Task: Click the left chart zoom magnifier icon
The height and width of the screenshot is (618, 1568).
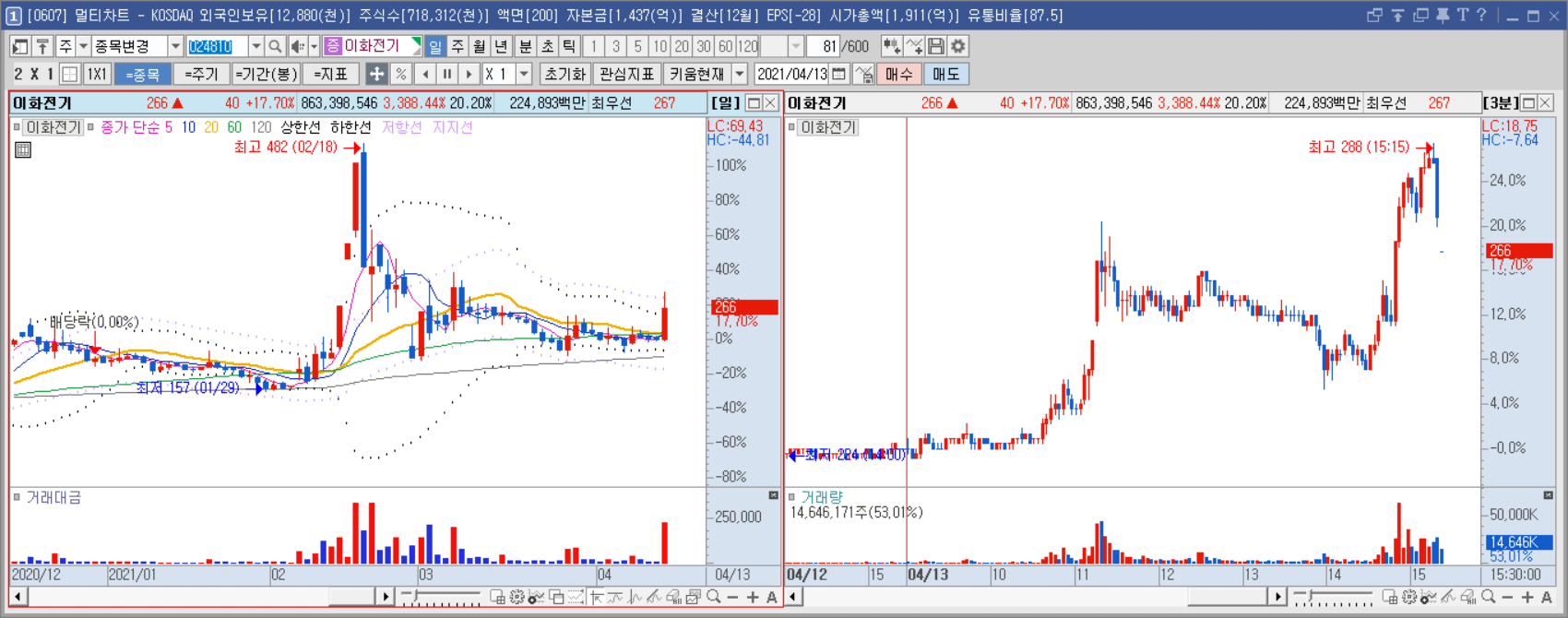Action: tap(714, 598)
